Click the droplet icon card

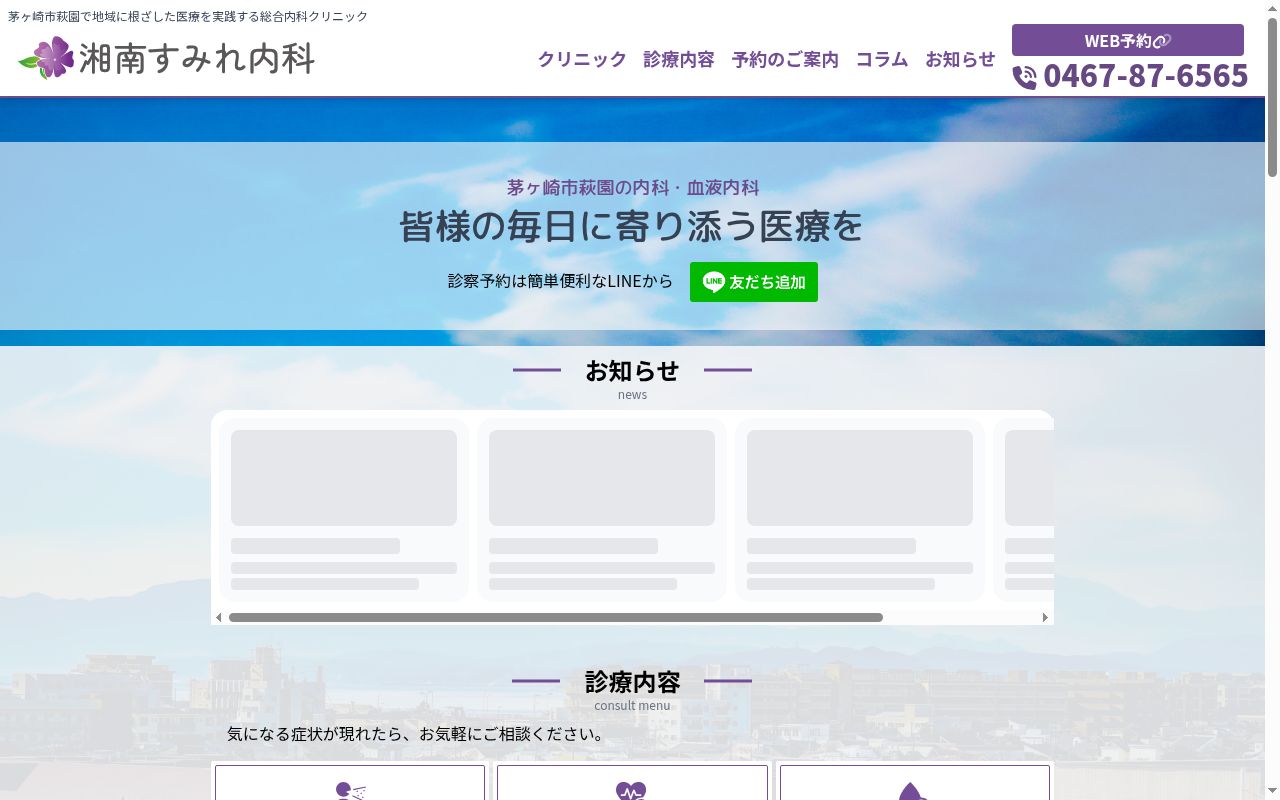coord(915,783)
